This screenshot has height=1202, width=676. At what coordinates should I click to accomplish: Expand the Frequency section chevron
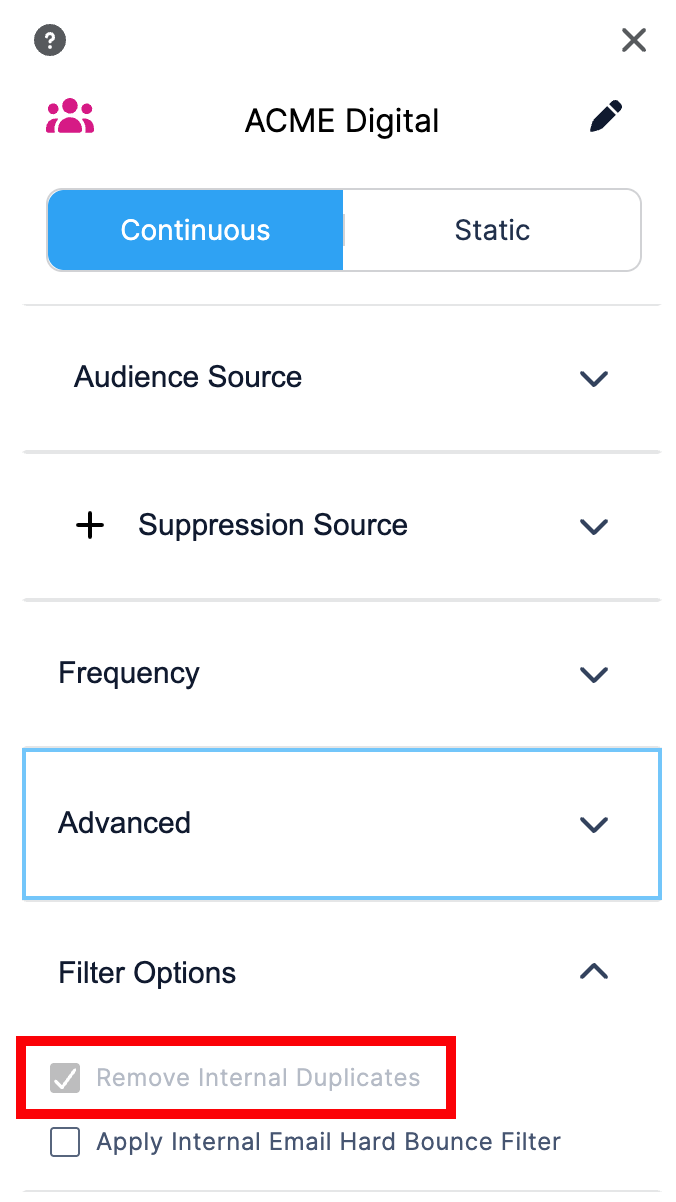point(594,674)
